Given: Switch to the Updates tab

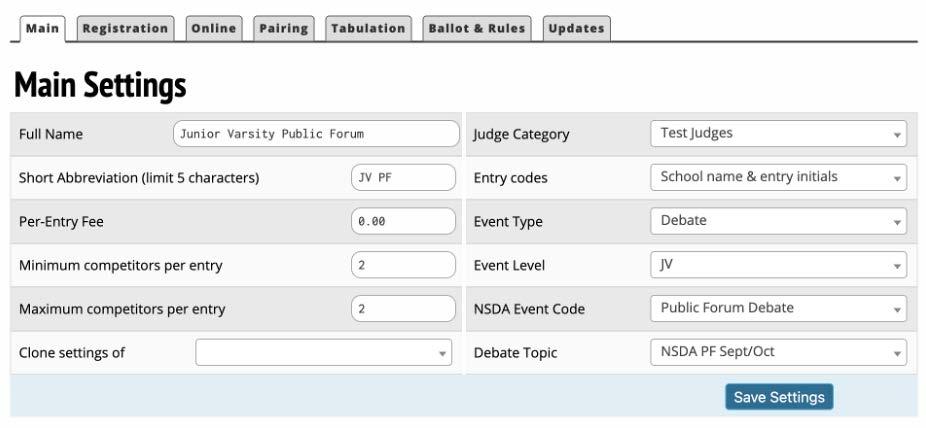Looking at the screenshot, I should click(x=576, y=28).
